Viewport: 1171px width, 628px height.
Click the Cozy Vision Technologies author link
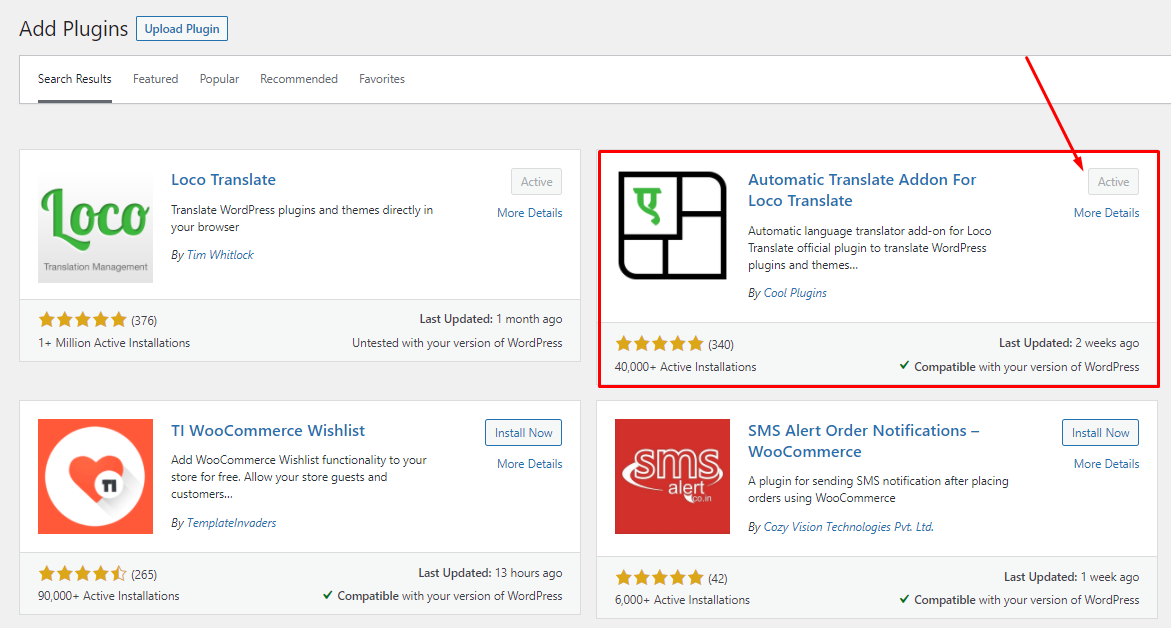click(x=848, y=527)
